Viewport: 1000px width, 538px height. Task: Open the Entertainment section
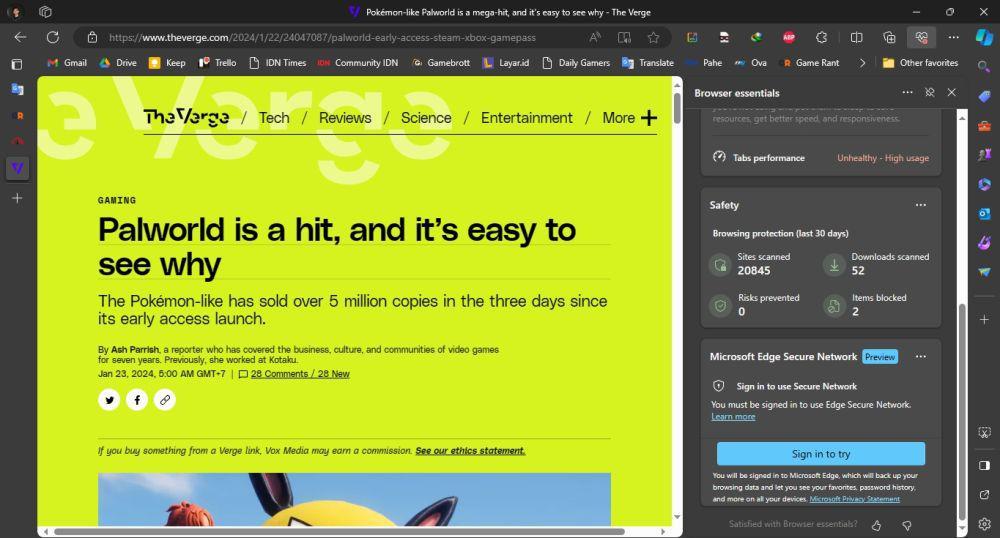(527, 118)
